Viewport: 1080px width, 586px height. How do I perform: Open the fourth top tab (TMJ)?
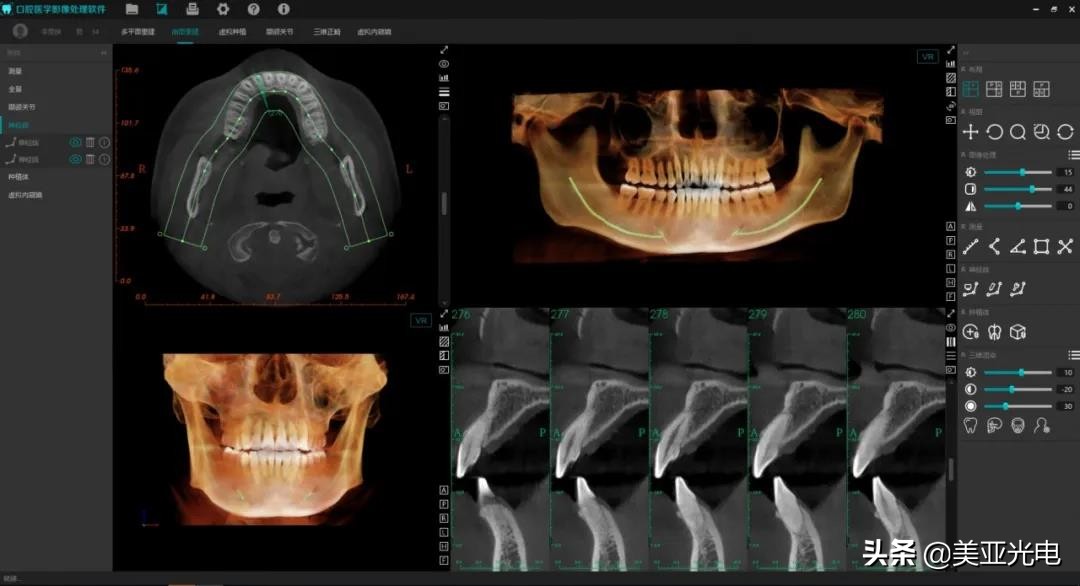coord(280,32)
